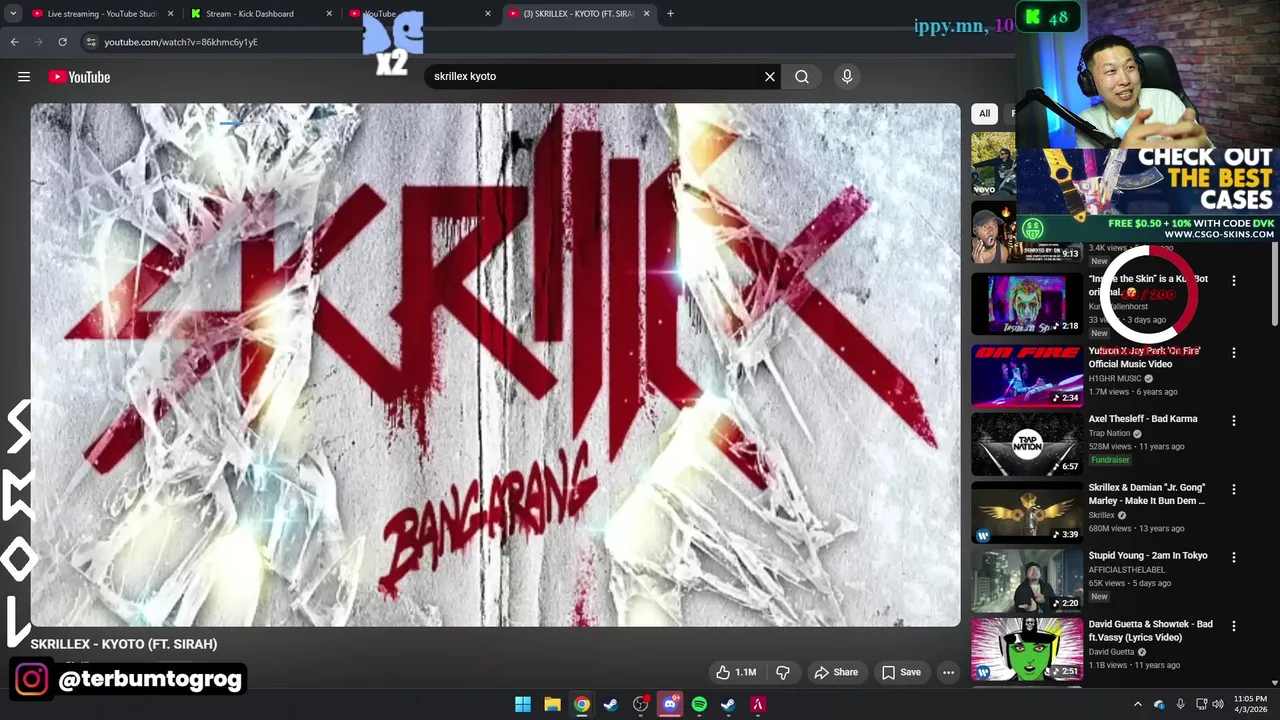Open the taskbar clock showing 11:05 PM

click(1250, 704)
